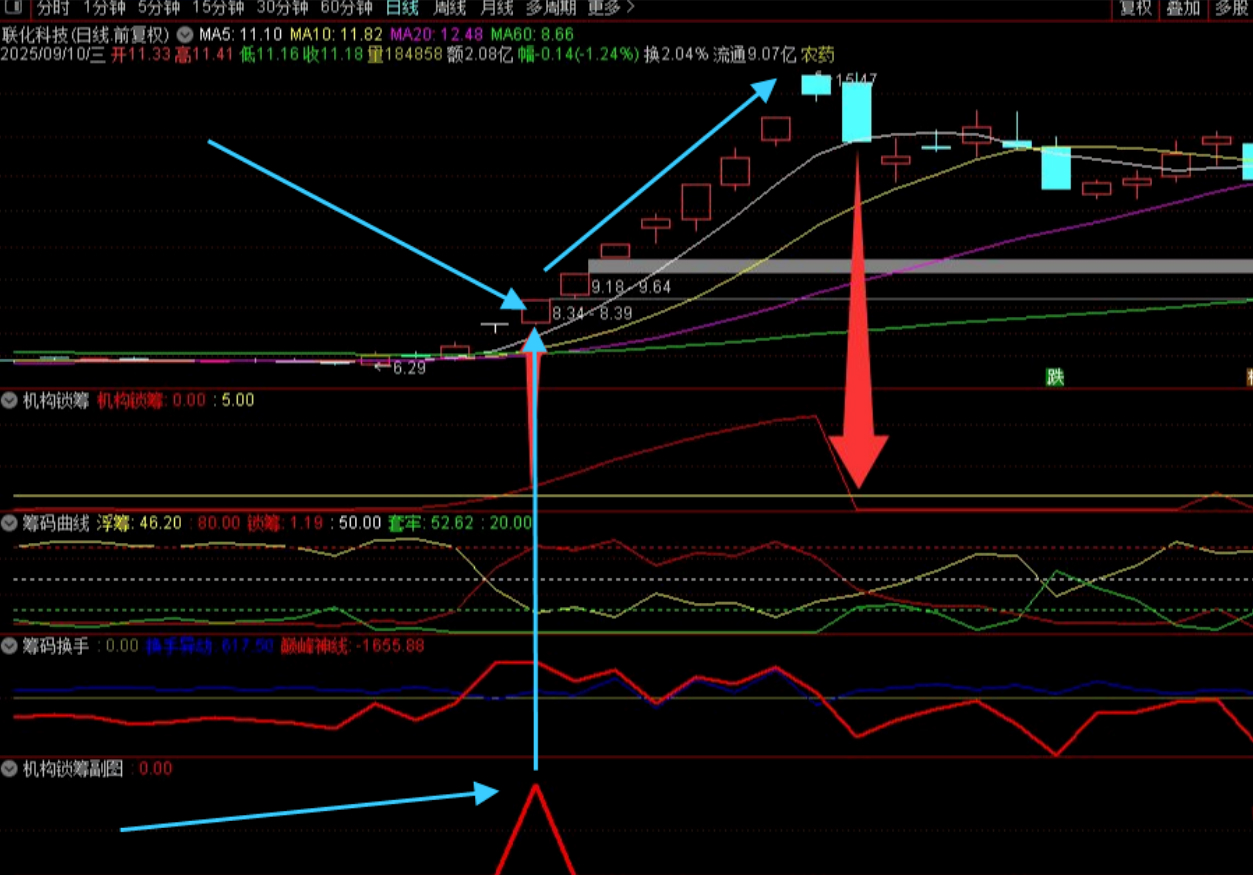Switch to the 分时 tab
1253x875 pixels.
54,9
